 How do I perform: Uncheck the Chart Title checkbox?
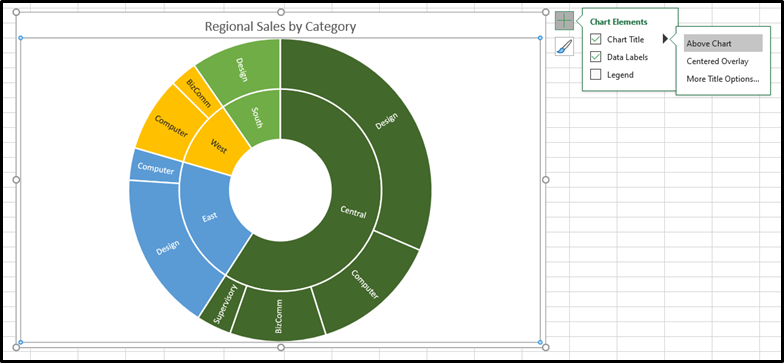point(596,40)
